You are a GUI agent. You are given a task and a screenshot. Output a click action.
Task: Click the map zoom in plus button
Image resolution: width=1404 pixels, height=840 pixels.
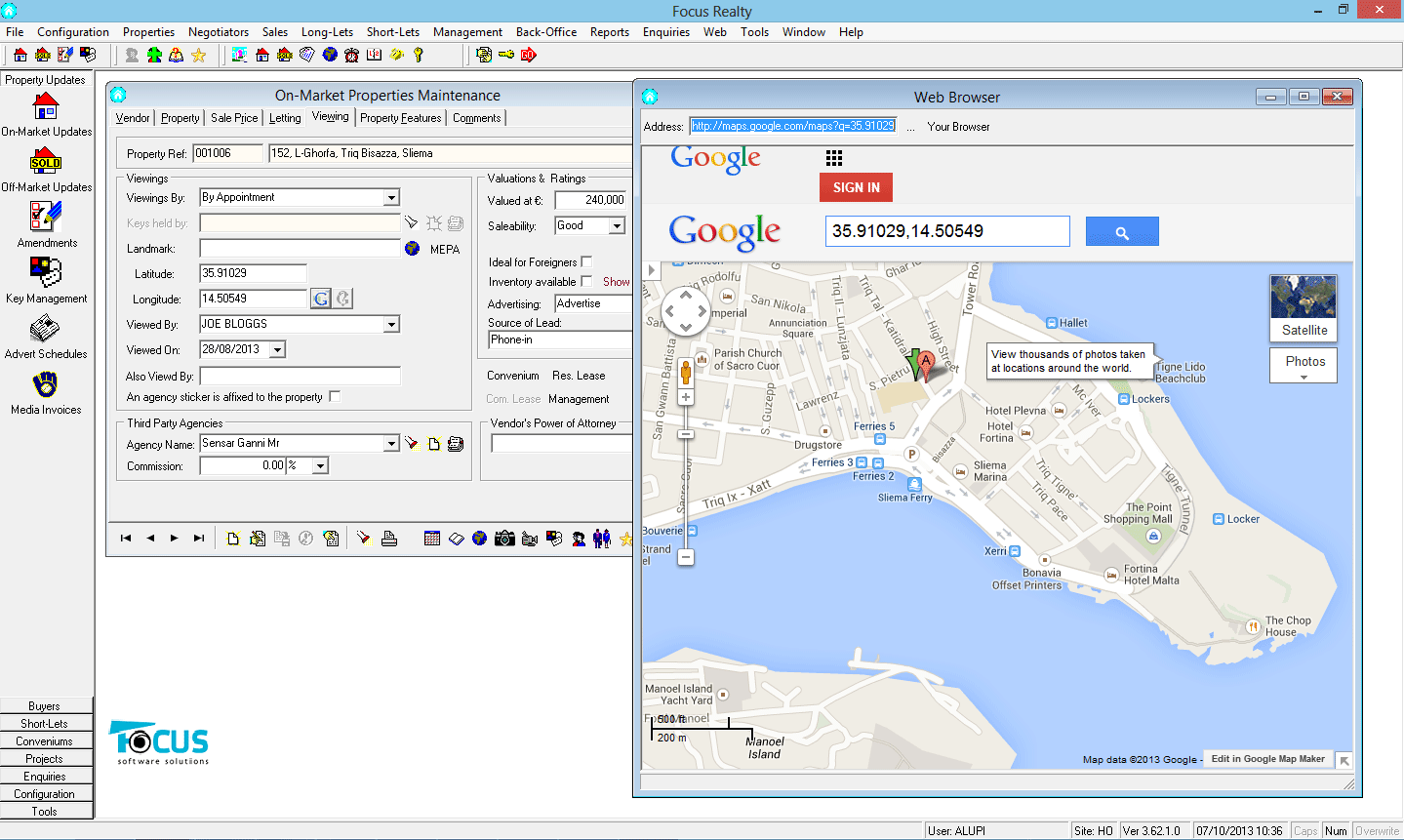coord(686,397)
